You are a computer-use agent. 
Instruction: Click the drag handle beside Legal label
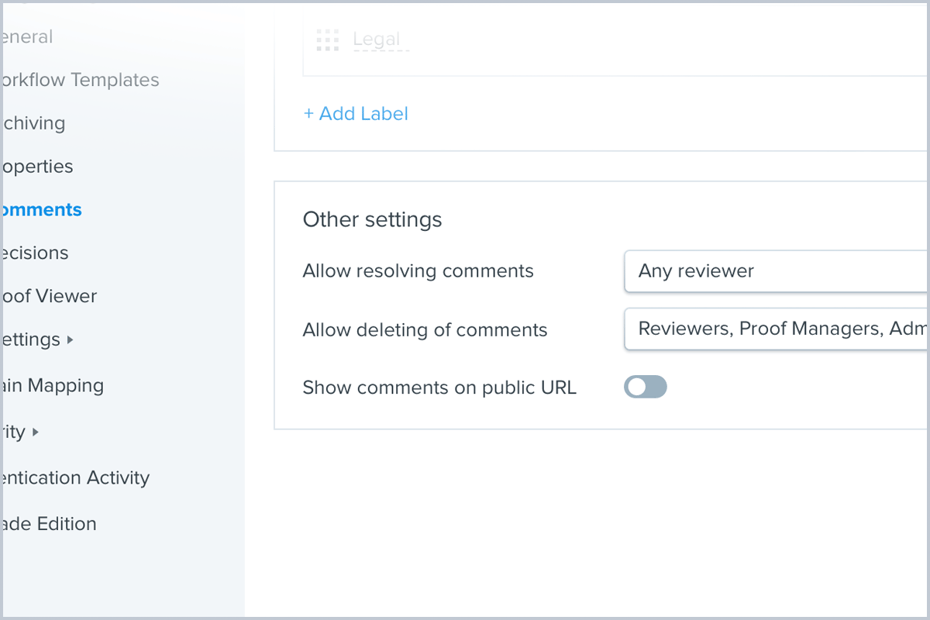[x=327, y=40]
